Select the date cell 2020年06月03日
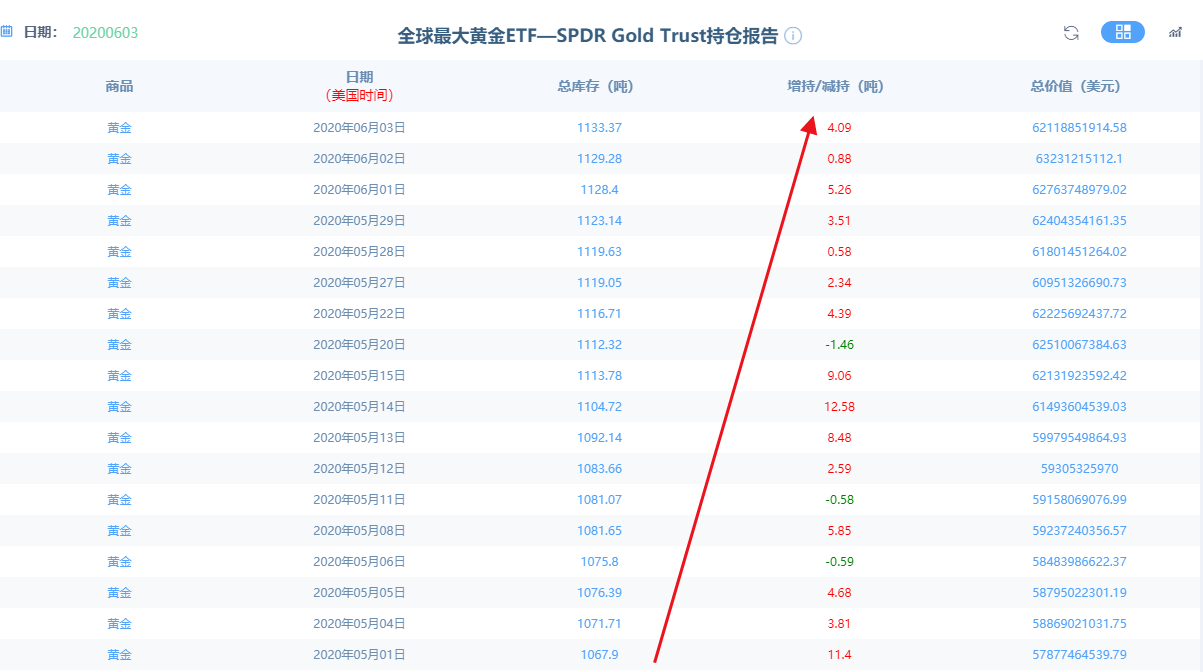The height and width of the screenshot is (672, 1203). tap(359, 128)
